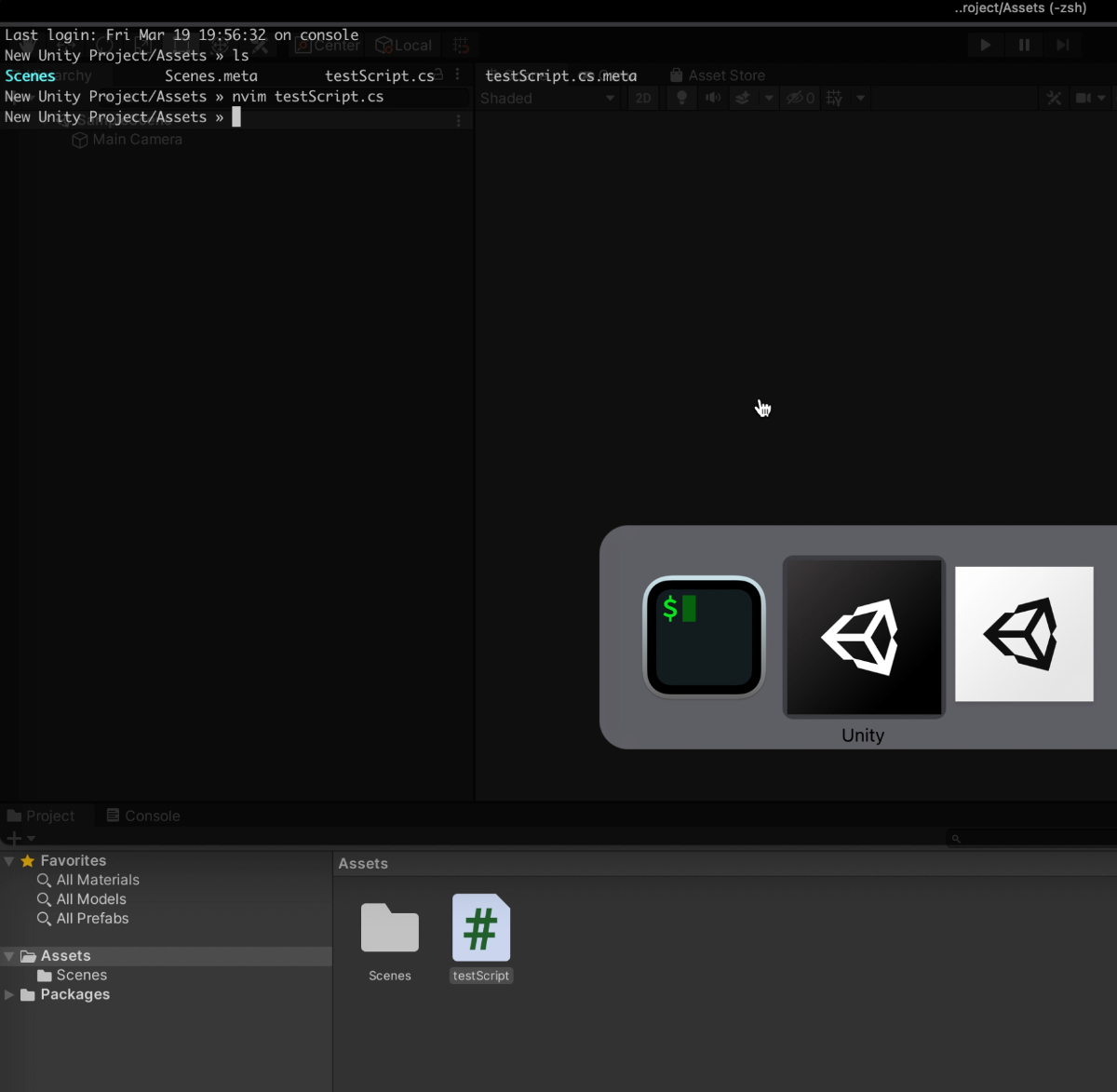The image size is (1117, 1092).
Task: Toggle the scene grid icon
Action: pos(834,98)
